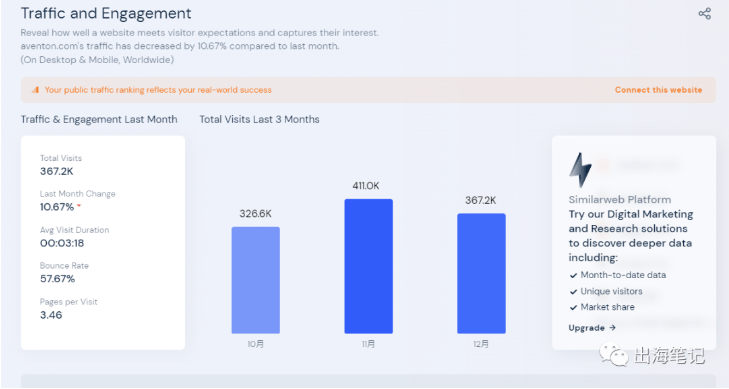
Task: Open the Connect this website link
Action: (x=658, y=90)
